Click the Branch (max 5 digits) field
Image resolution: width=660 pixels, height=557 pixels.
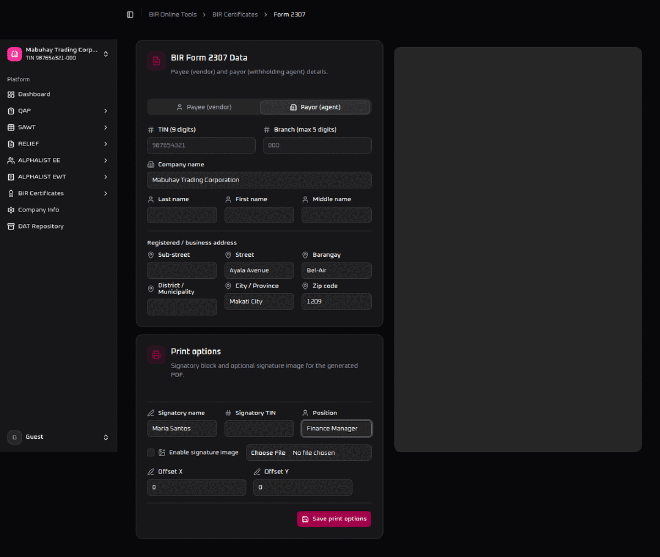(x=317, y=145)
